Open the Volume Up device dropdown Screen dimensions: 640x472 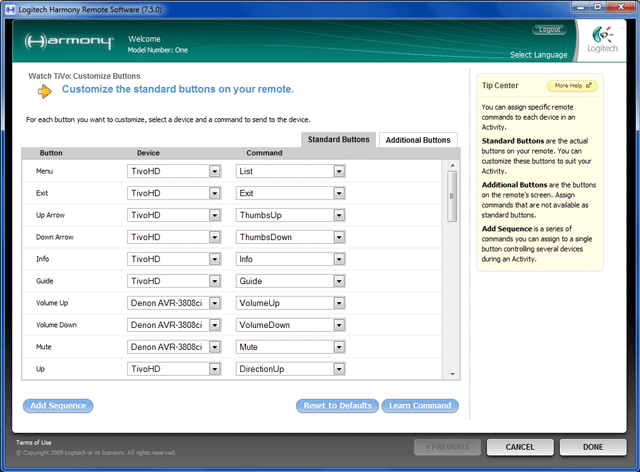click(x=174, y=303)
